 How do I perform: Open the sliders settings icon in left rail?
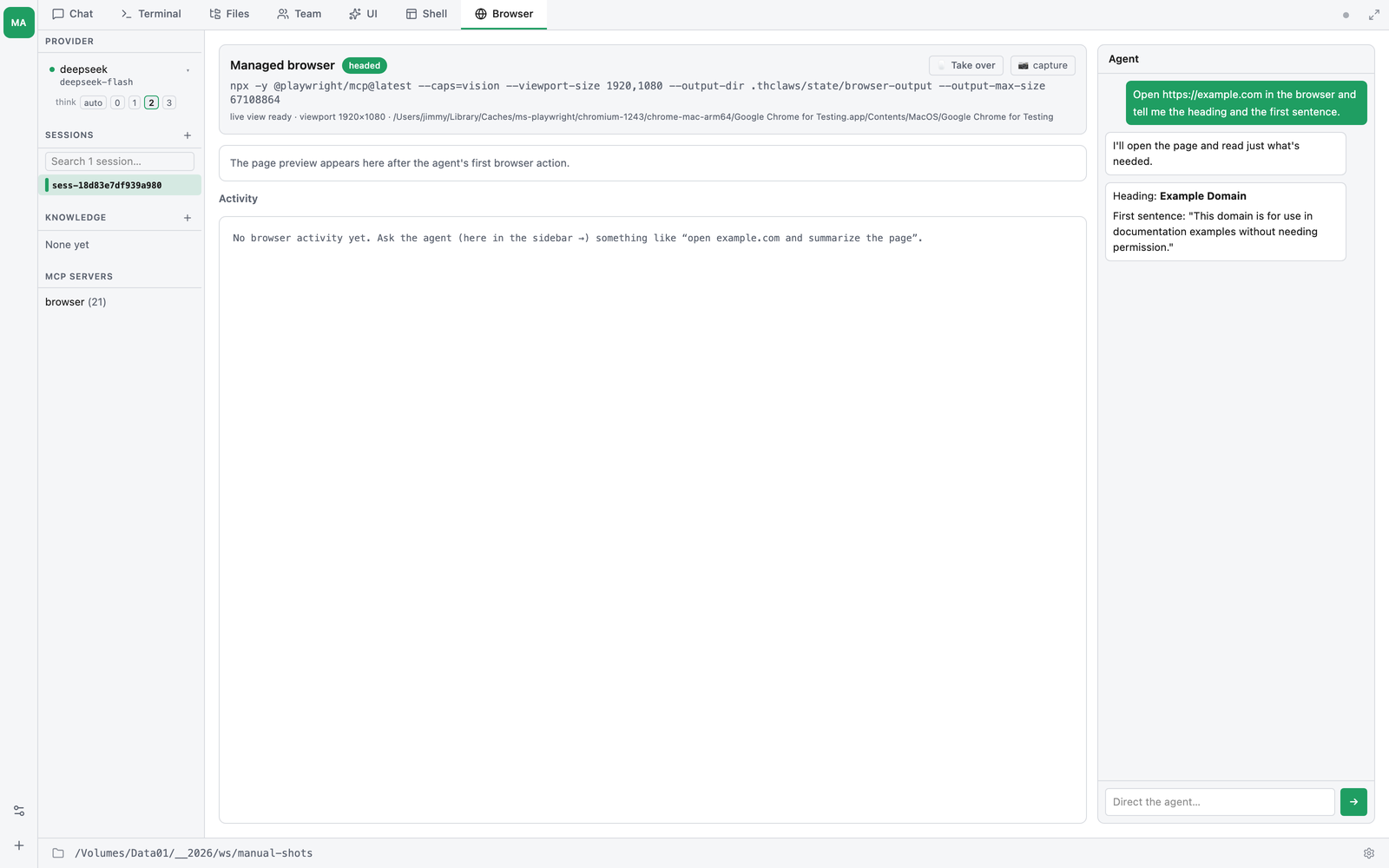coord(19,811)
